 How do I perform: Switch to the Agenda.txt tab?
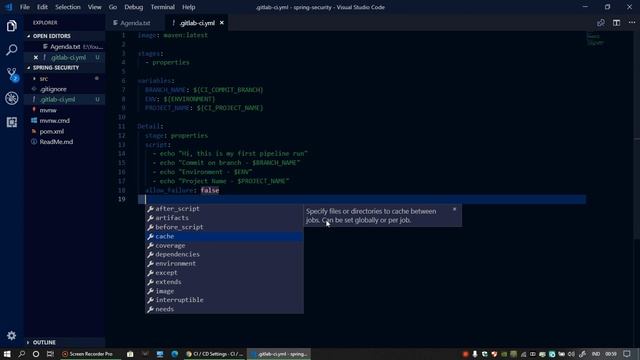tap(135, 23)
